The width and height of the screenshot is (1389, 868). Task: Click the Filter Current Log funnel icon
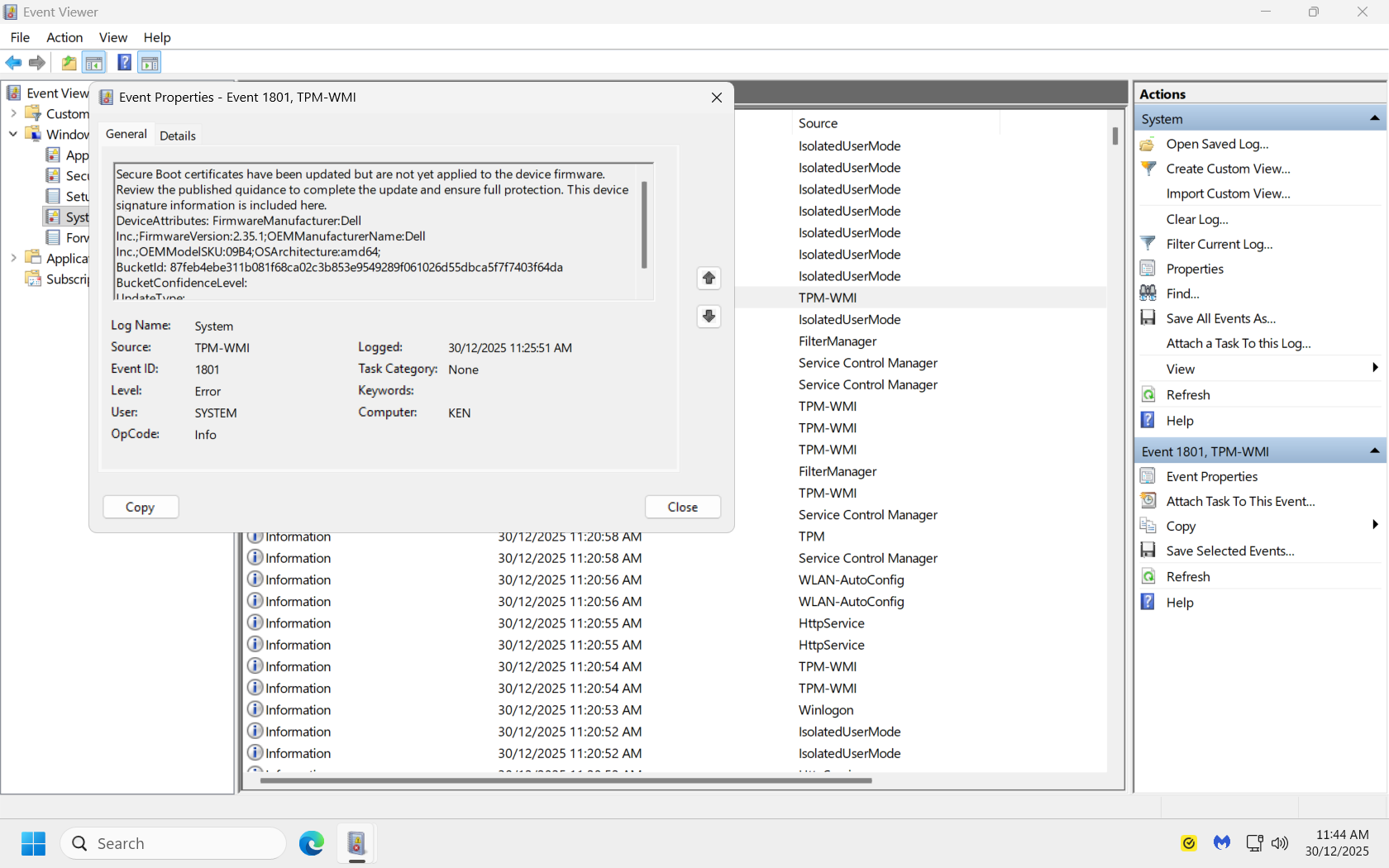click(1148, 243)
